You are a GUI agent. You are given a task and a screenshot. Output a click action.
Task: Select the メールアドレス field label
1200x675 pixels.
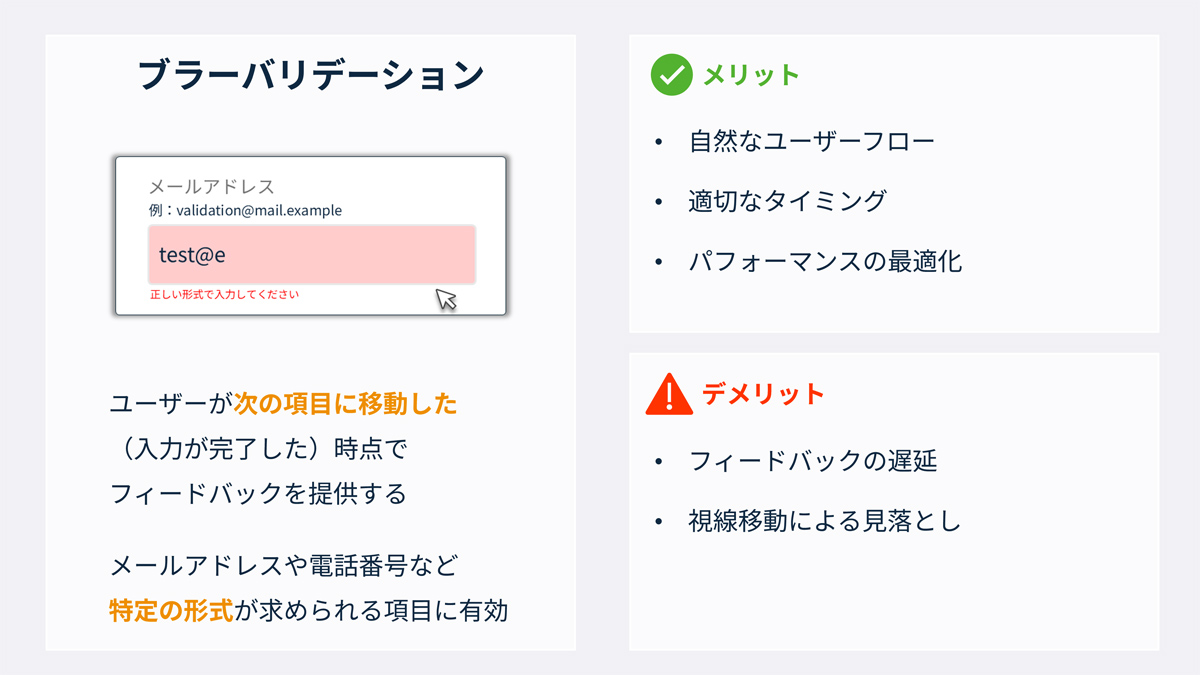click(x=211, y=186)
